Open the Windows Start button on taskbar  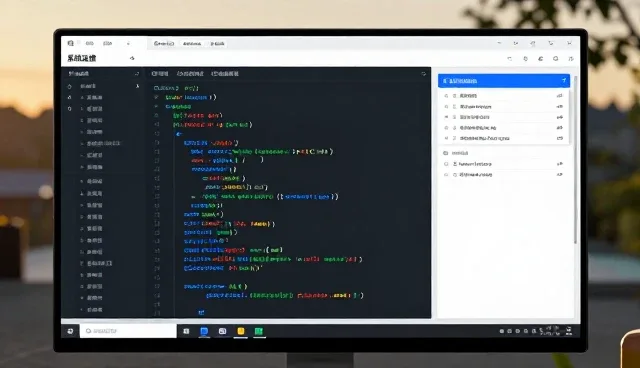point(70,331)
